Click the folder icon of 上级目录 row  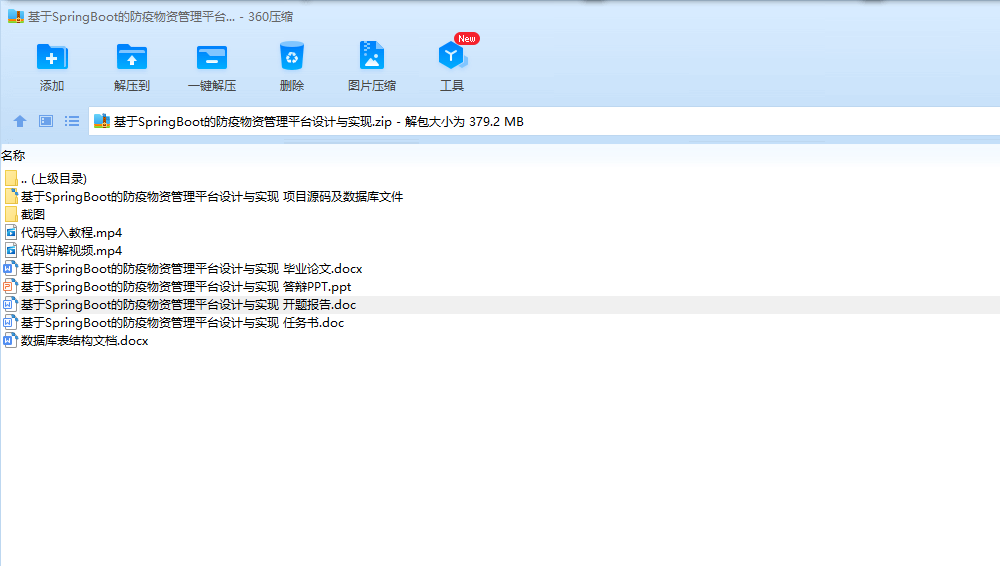(11, 179)
